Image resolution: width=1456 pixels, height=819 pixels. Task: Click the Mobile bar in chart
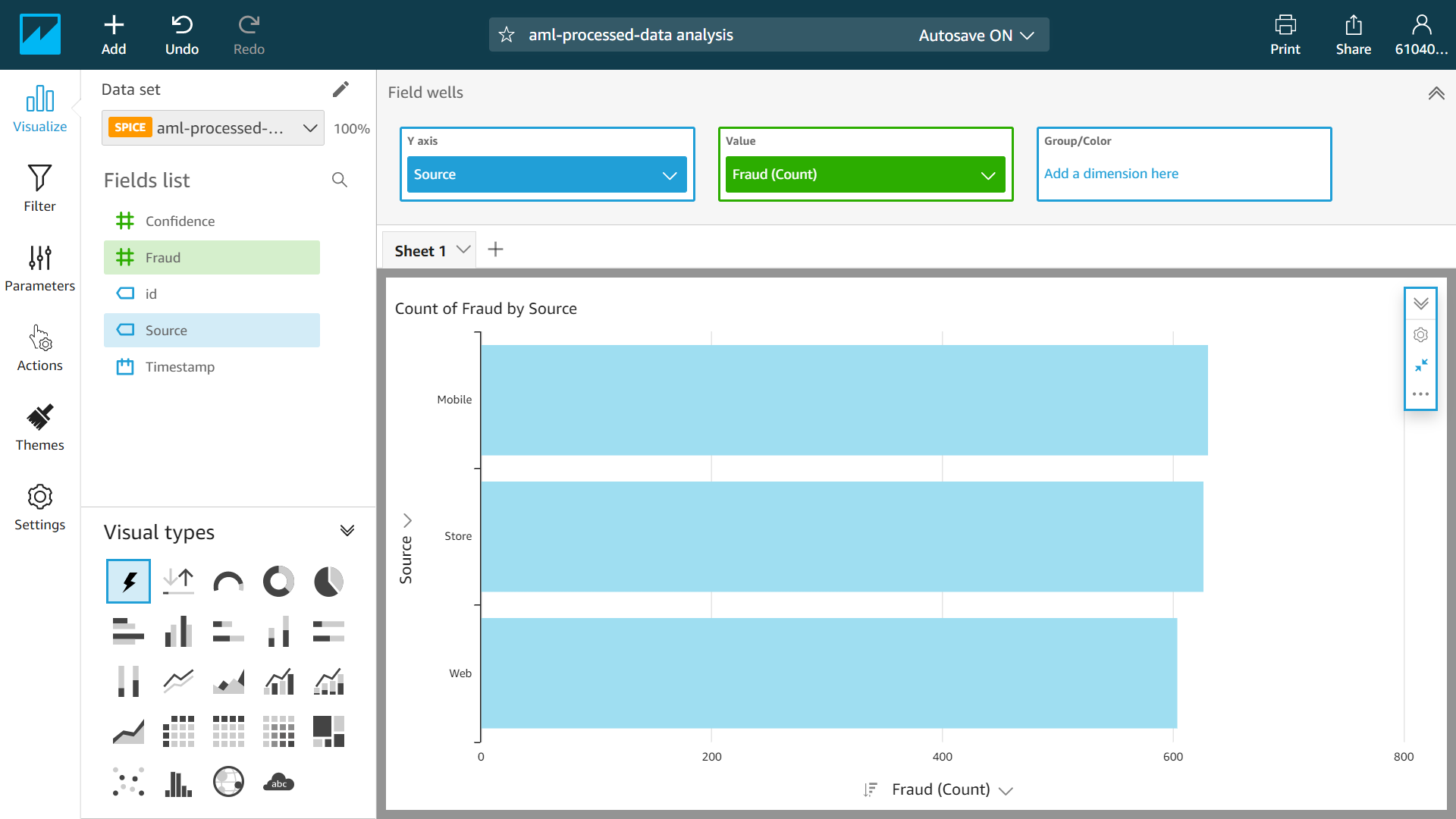843,400
